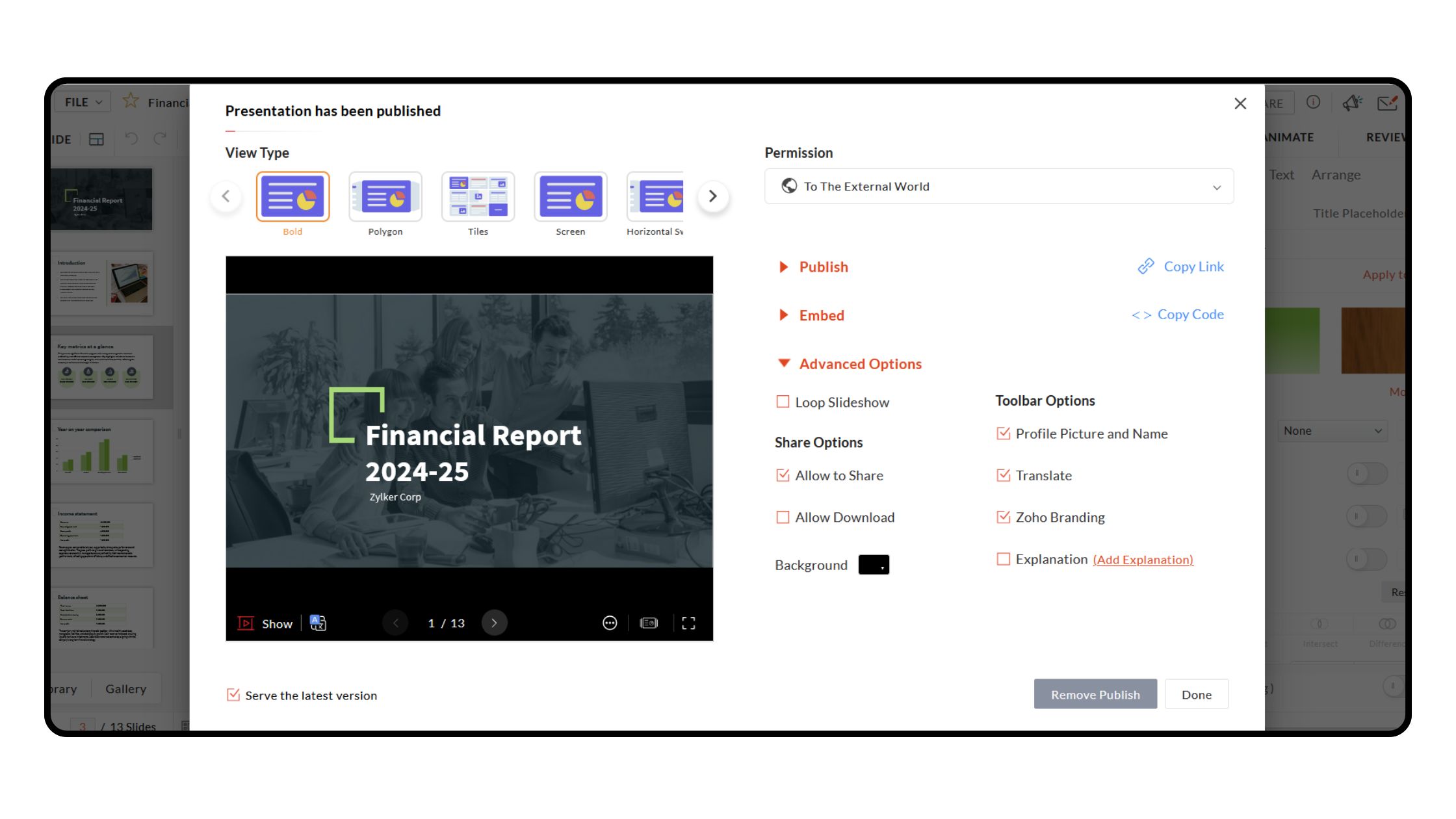Click the megaphone announcements icon
Viewport: 1456px width, 819px height.
1352,102
